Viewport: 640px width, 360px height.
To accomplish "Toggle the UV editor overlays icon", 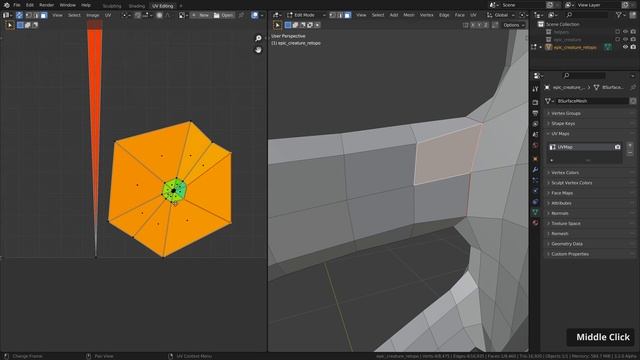I will (x=255, y=15).
